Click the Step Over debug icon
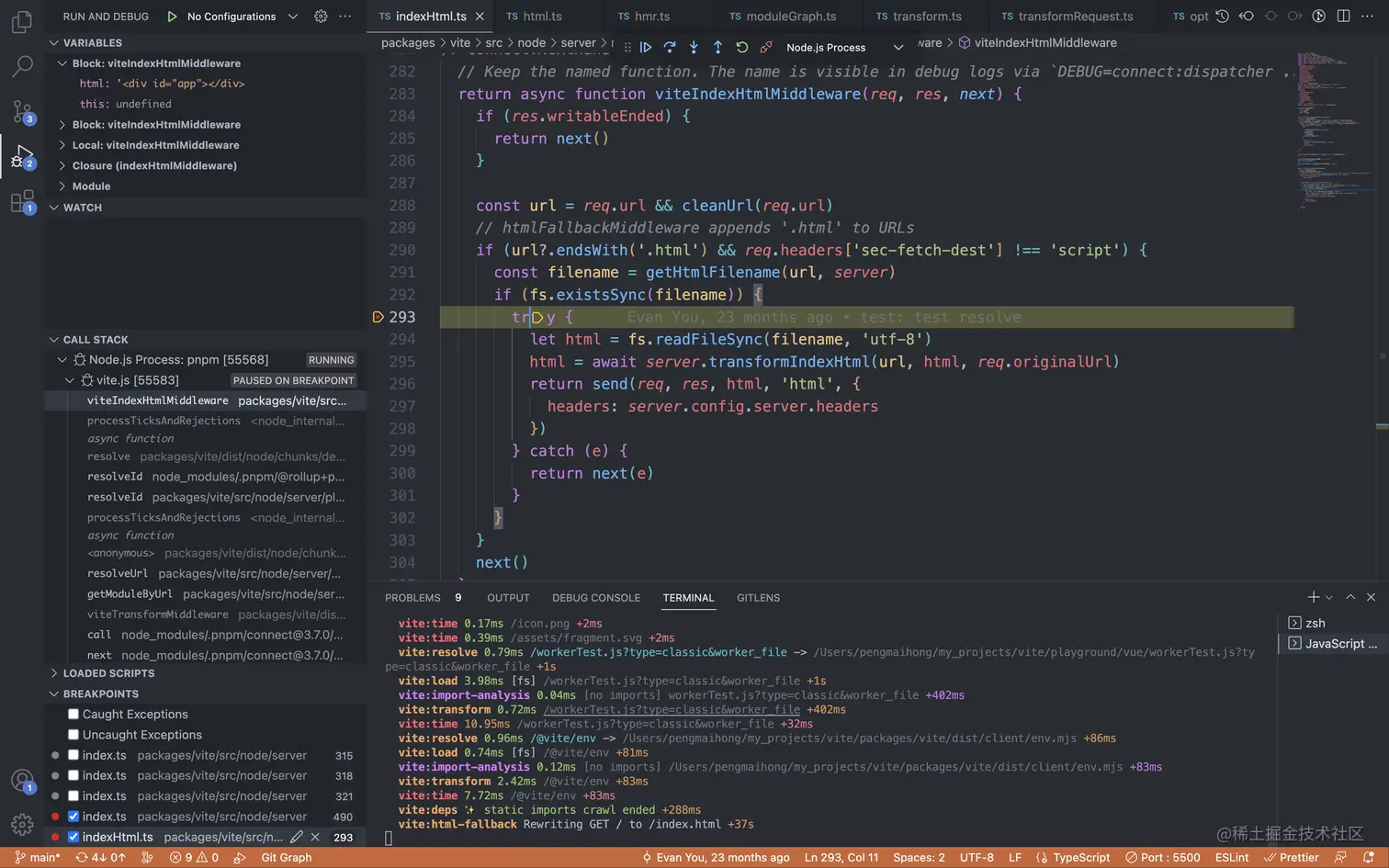This screenshot has height=868, width=1389. point(670,47)
